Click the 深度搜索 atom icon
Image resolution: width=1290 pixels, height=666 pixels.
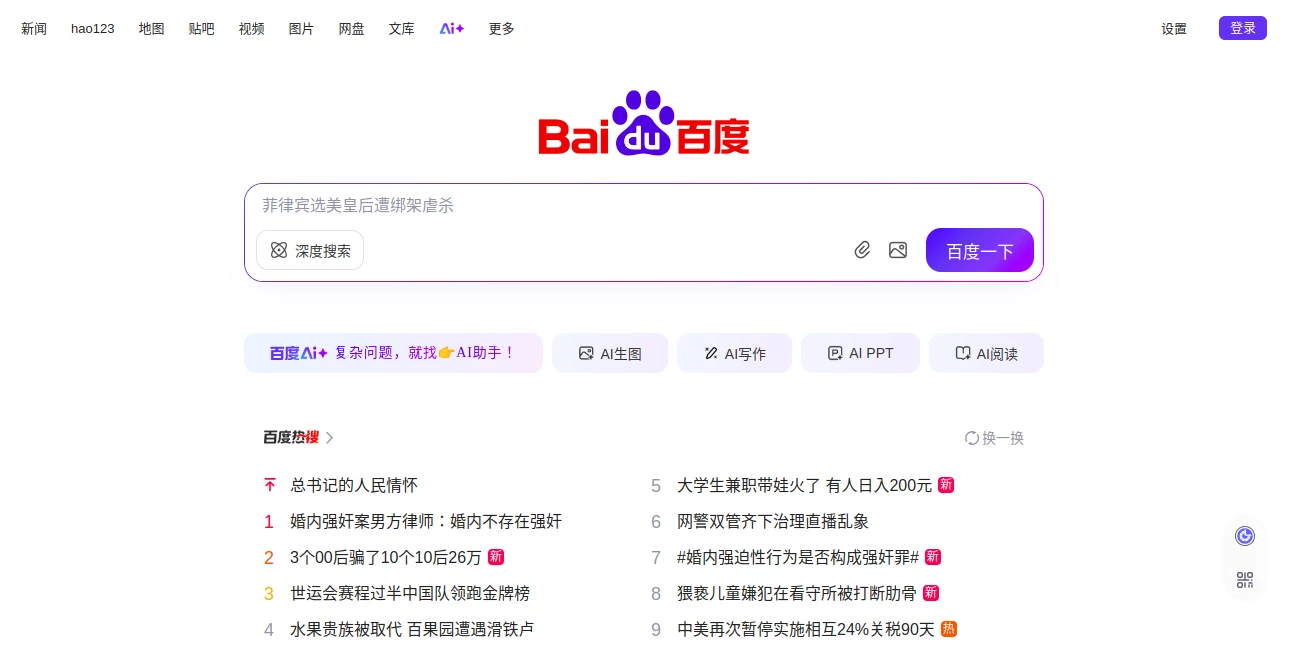pyautogui.click(x=279, y=250)
